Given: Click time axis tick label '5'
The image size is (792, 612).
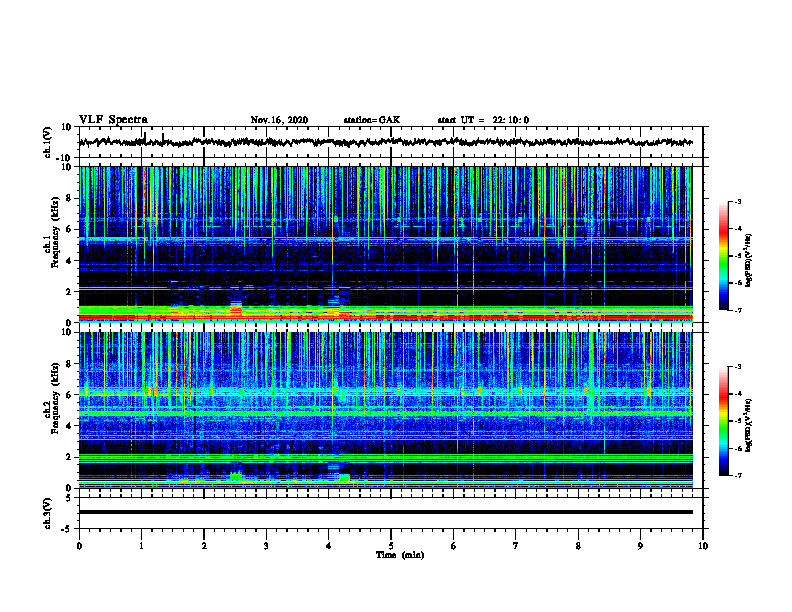Looking at the screenshot, I should coord(391,546).
